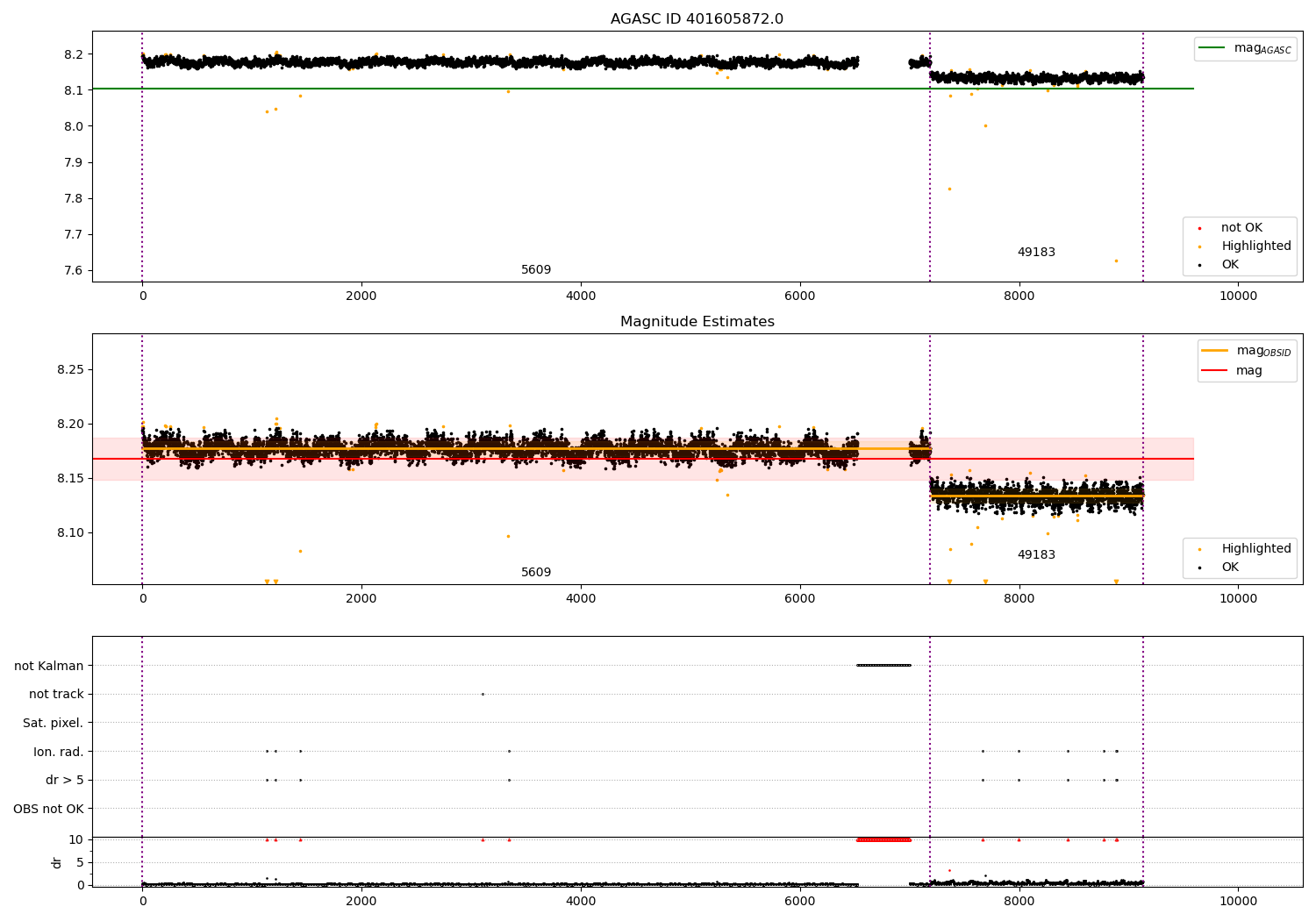Click the 'OK' legend entry in the top plot
Viewport: 1316px width, 921px height.
point(1218,265)
